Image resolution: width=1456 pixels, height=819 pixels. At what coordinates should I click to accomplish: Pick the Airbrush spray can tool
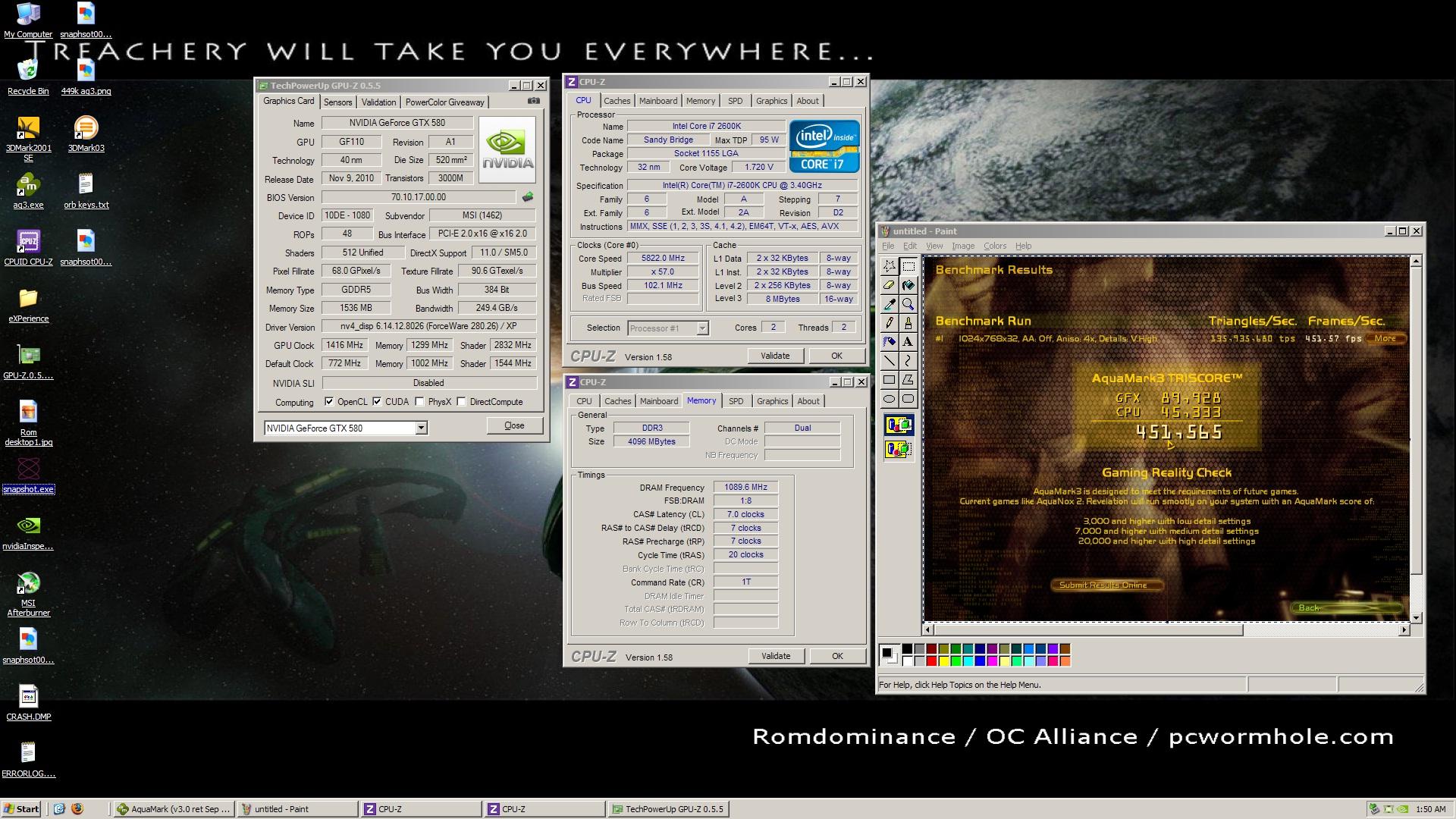(x=890, y=342)
